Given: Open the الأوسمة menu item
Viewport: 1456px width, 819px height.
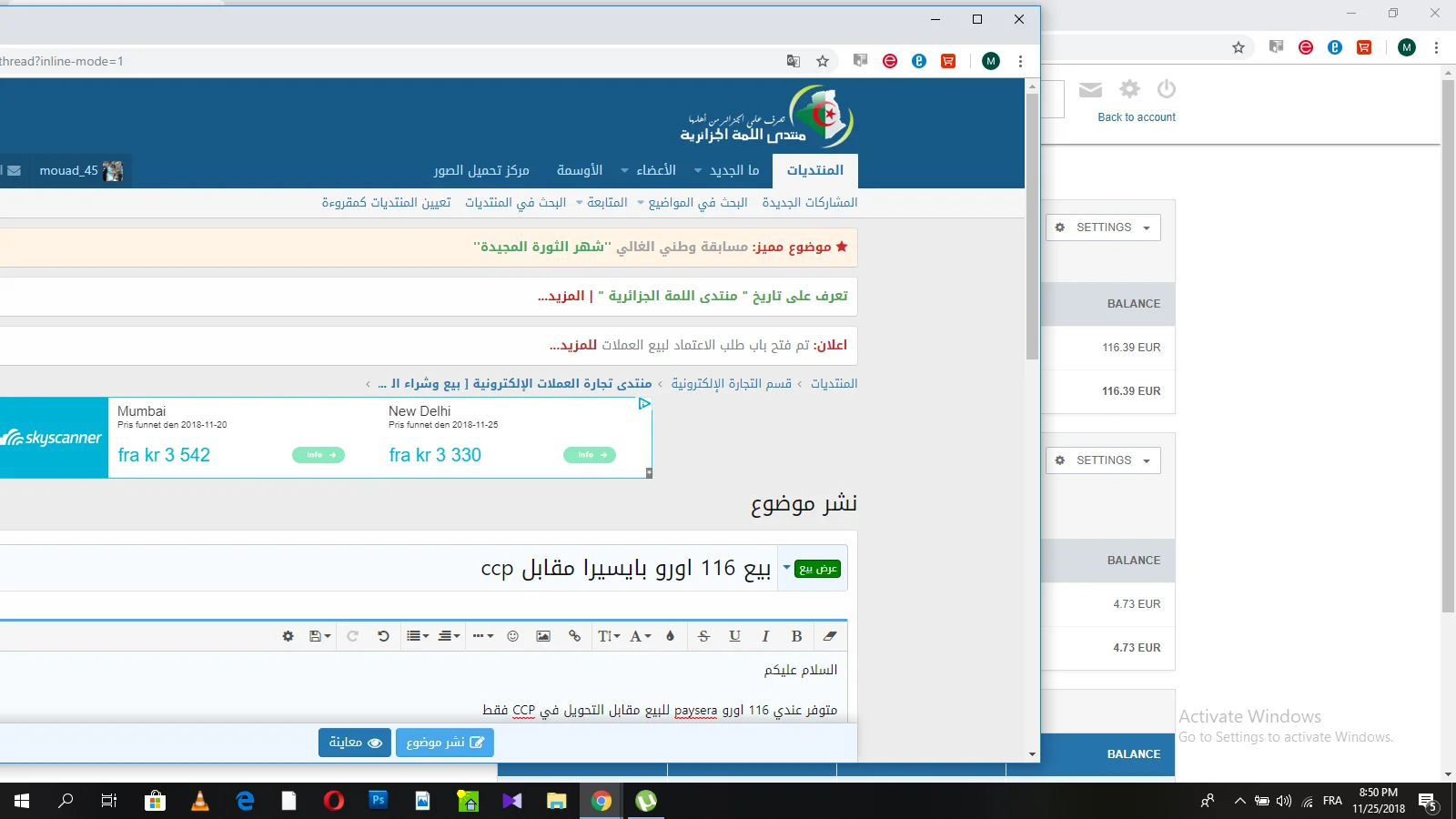Looking at the screenshot, I should [579, 170].
